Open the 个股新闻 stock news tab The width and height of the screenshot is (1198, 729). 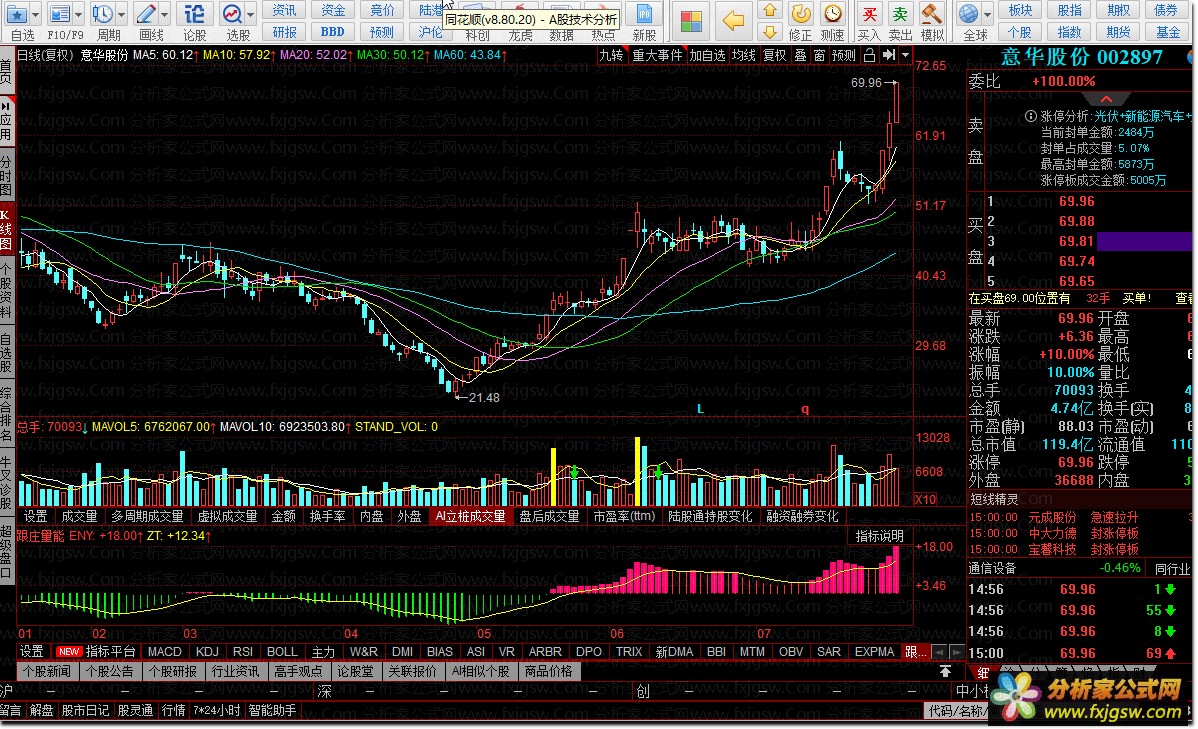pyautogui.click(x=47, y=672)
